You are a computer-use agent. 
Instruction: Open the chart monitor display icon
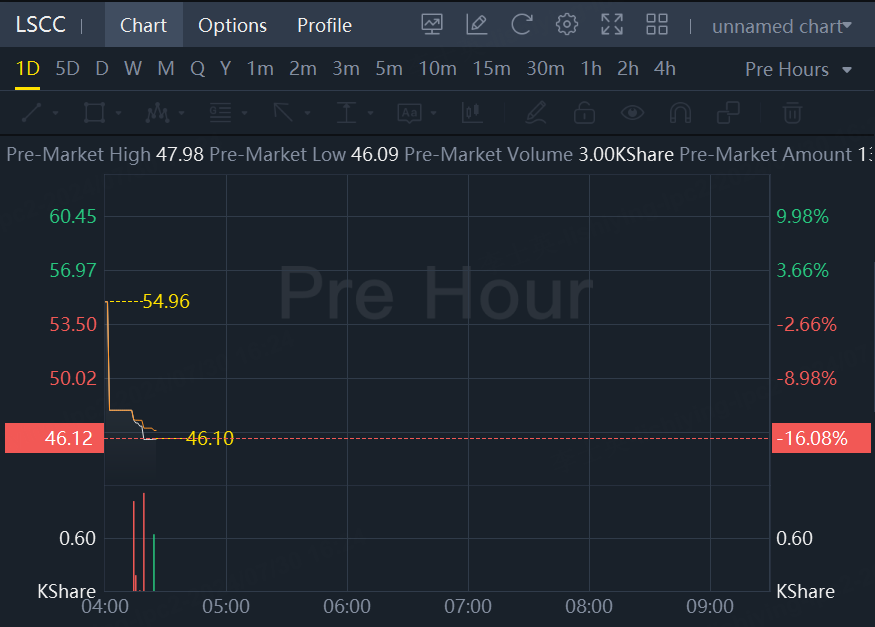click(432, 25)
